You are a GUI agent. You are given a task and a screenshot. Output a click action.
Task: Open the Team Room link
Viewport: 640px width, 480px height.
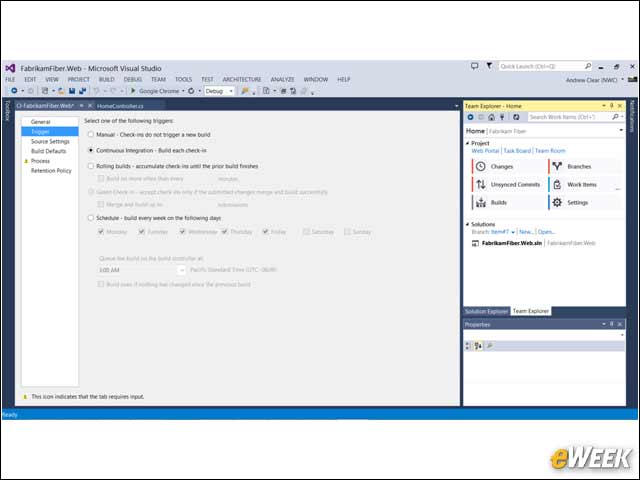pos(550,151)
